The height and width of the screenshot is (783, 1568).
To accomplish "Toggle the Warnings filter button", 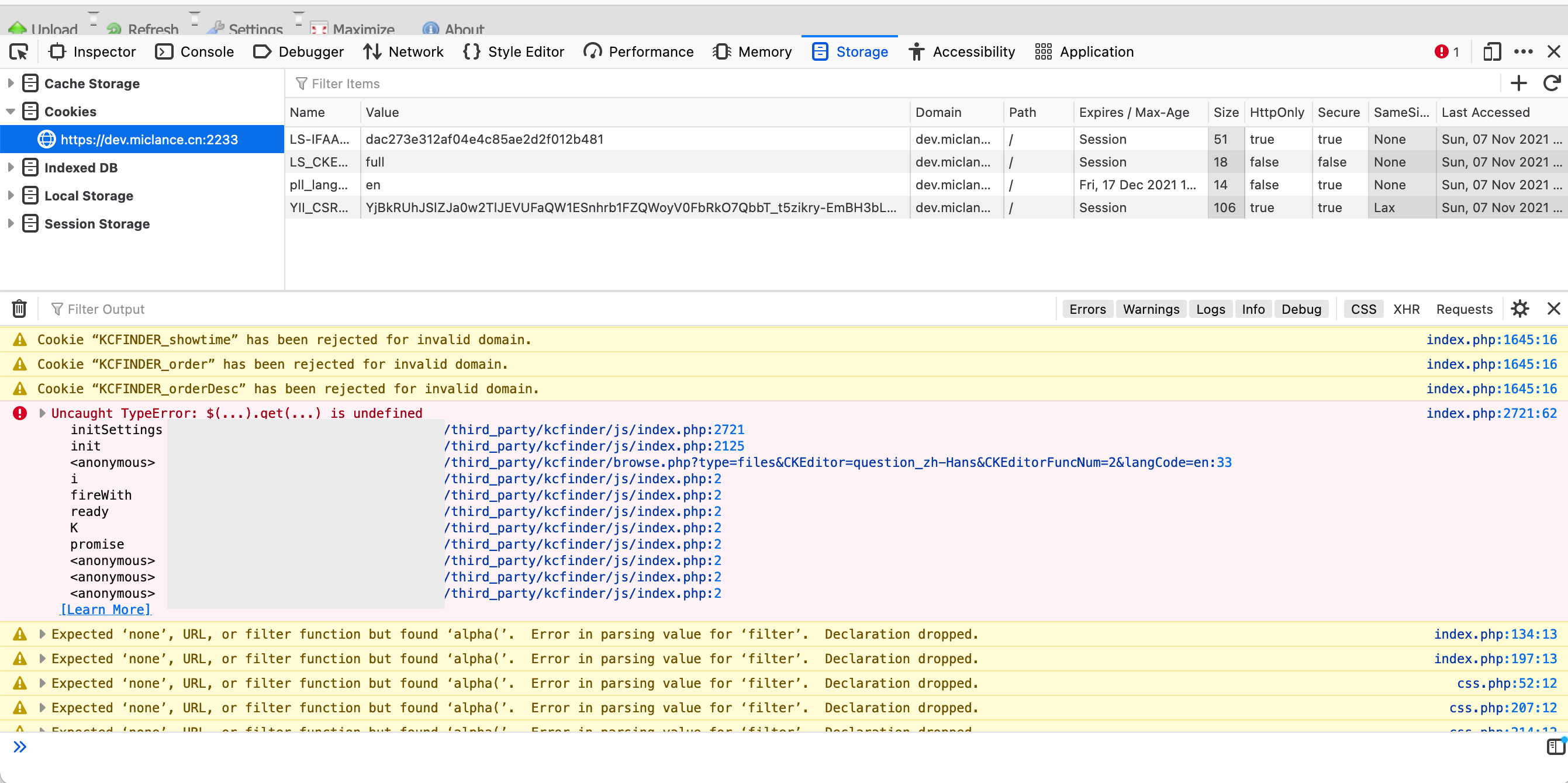I will click(x=1151, y=309).
